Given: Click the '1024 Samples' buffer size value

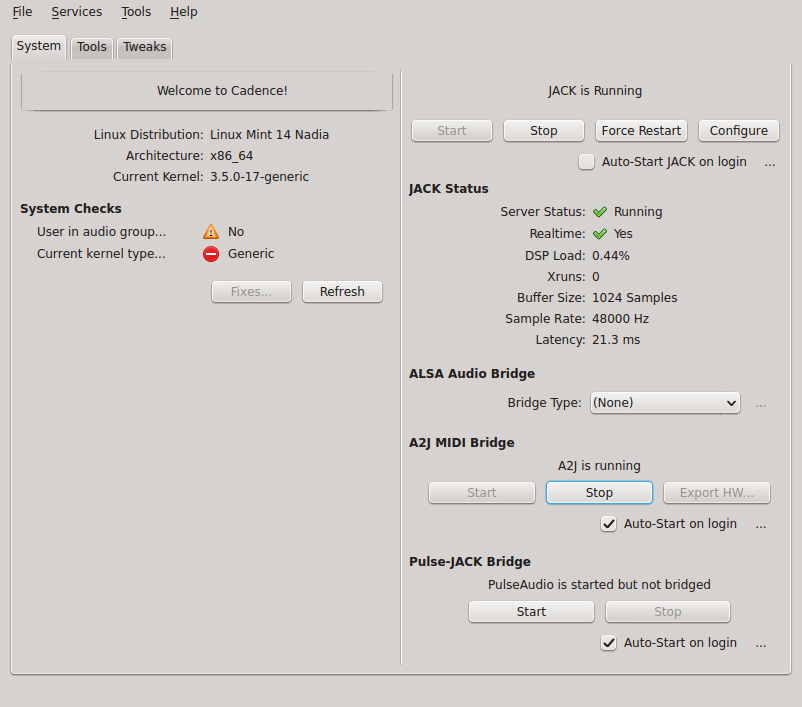Looking at the screenshot, I should coord(635,298).
